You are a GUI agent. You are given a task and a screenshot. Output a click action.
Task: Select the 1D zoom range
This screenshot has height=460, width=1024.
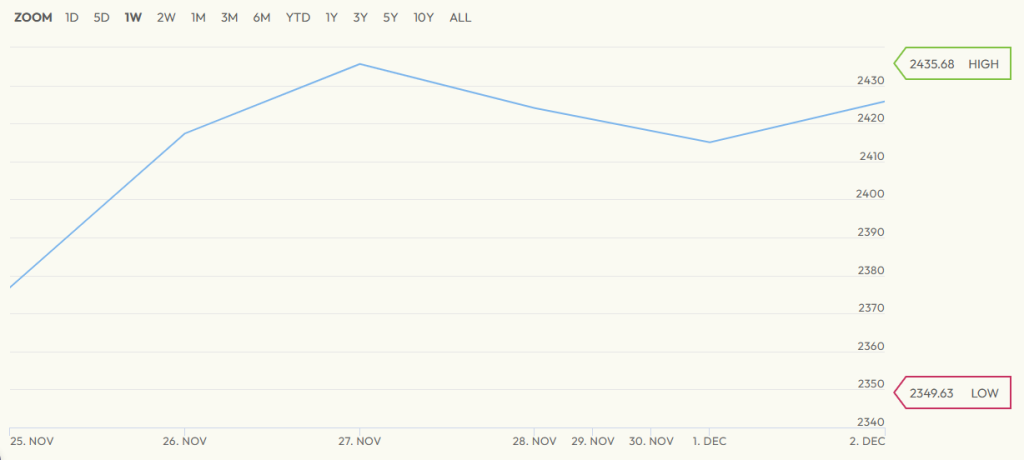(72, 18)
